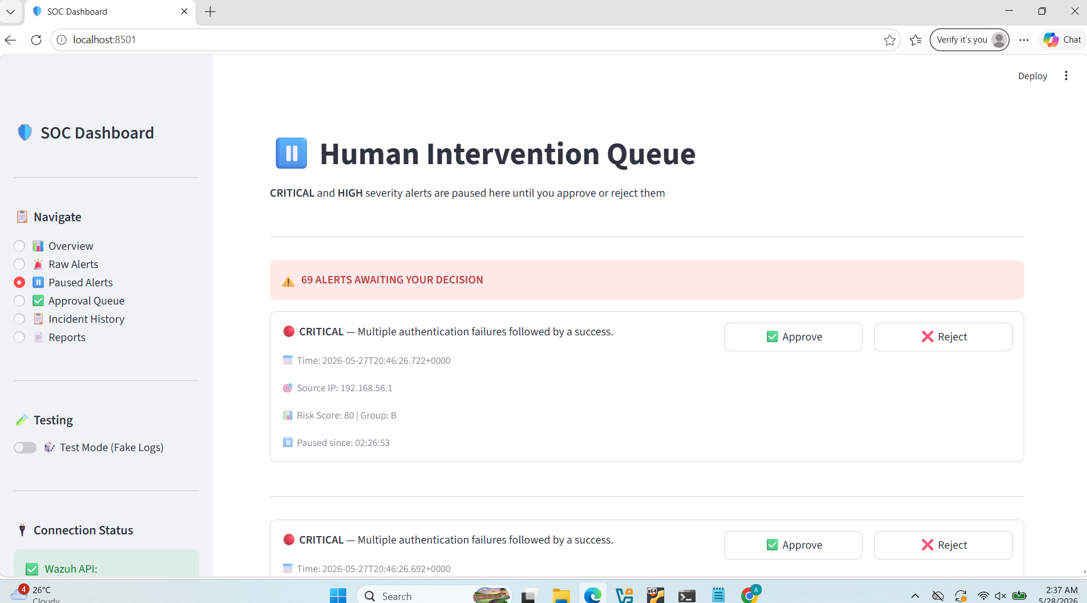This screenshot has height=603, width=1087.
Task: Click the Incident History clipboard icon
Action: pos(38,319)
